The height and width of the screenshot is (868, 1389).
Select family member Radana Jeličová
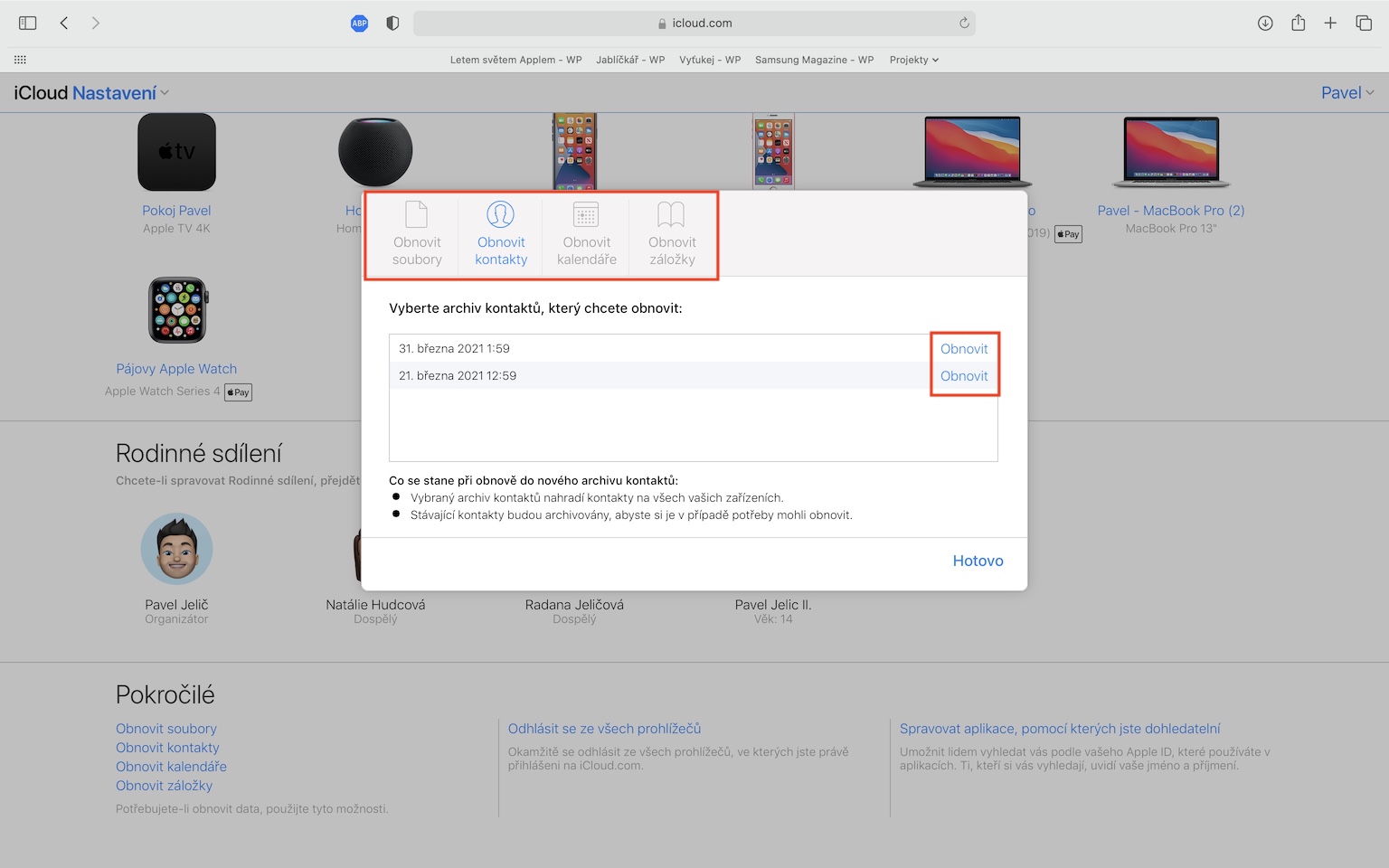click(x=574, y=605)
